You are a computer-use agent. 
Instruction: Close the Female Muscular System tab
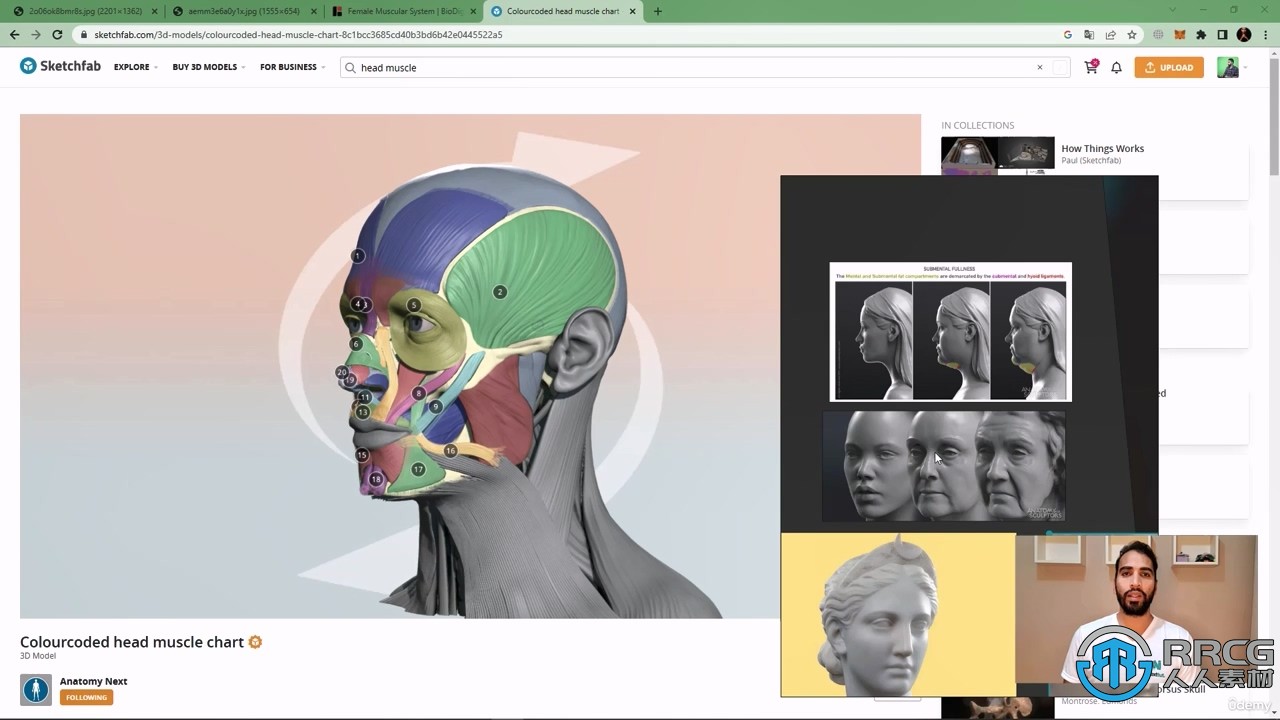pyautogui.click(x=473, y=11)
